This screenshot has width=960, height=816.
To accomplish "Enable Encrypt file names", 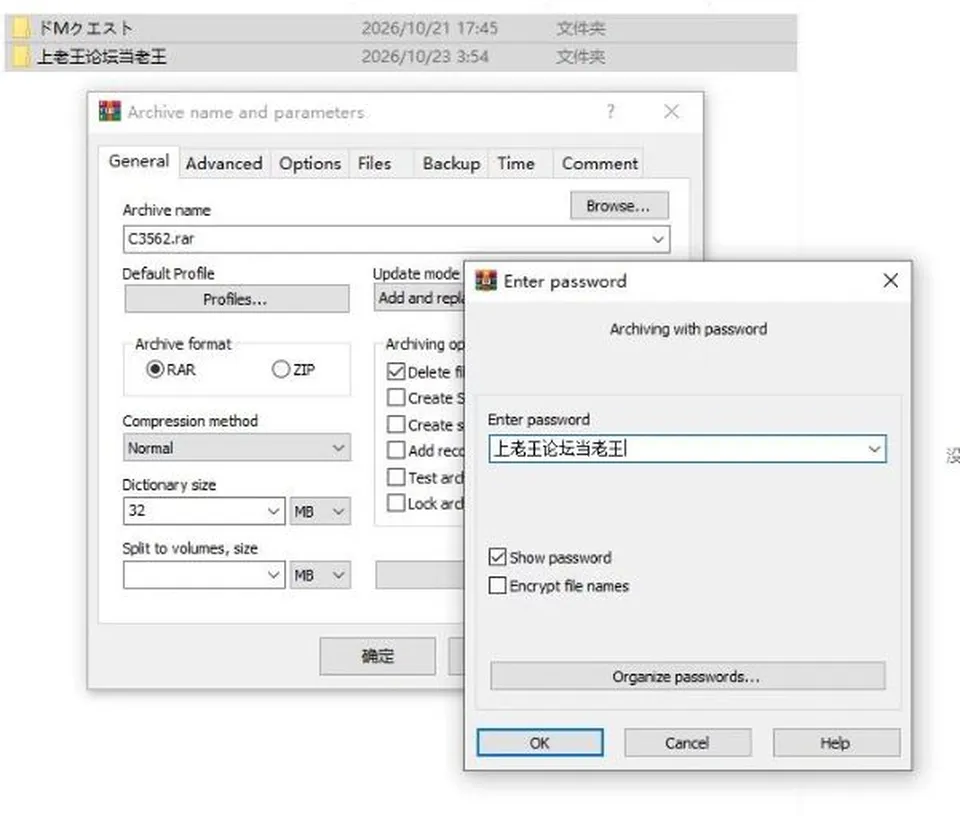I will pos(498,586).
